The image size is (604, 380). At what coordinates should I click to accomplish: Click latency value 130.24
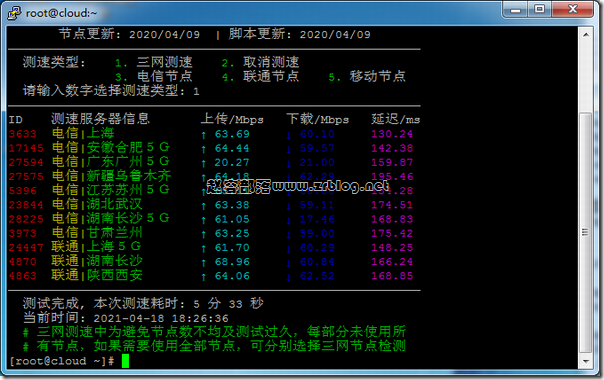(392, 134)
